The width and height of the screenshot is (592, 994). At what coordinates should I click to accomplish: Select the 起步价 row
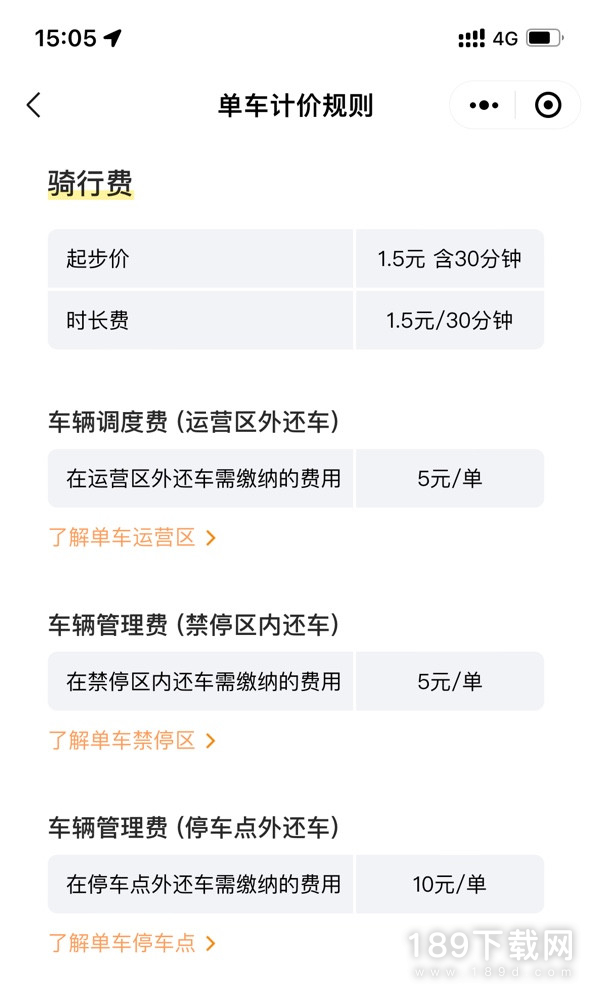coord(296,259)
